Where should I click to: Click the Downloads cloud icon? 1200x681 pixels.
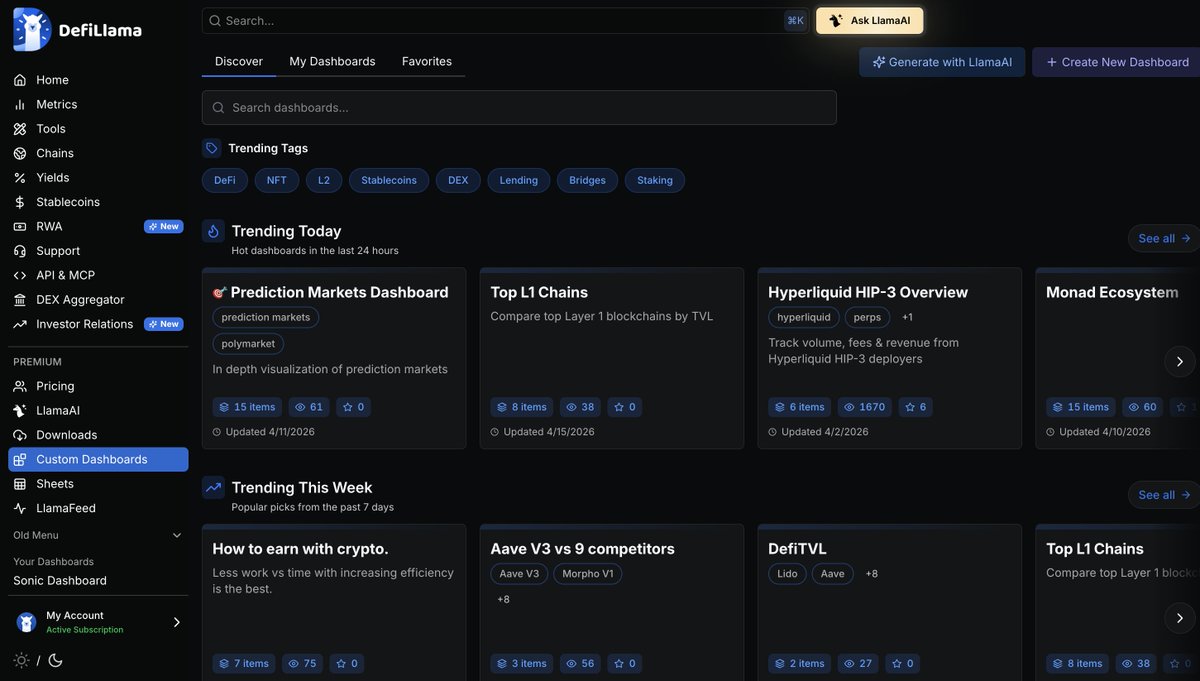pos(19,435)
